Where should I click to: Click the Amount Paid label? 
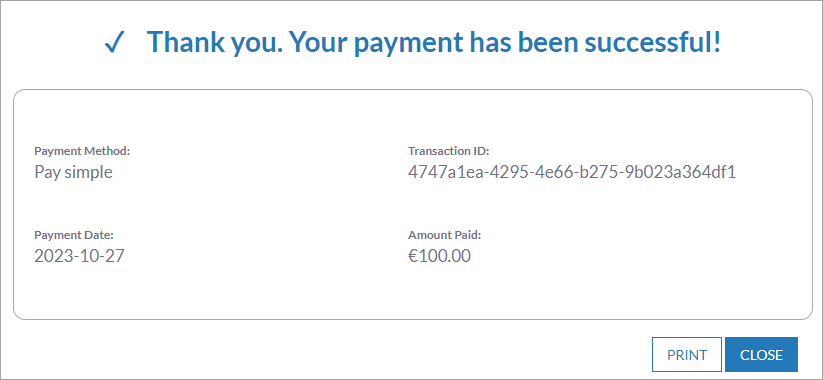pos(444,235)
